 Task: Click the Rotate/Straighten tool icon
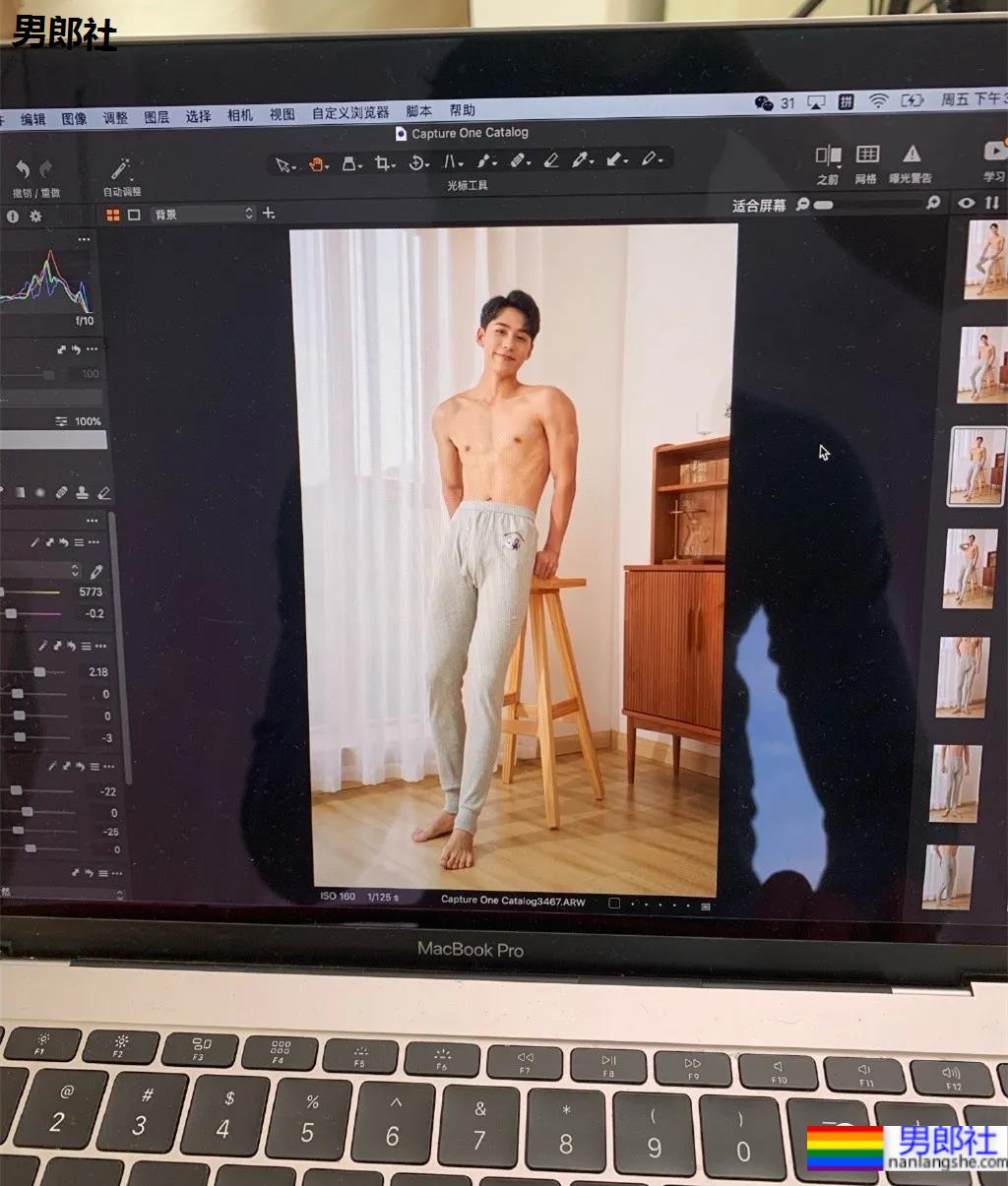[416, 162]
